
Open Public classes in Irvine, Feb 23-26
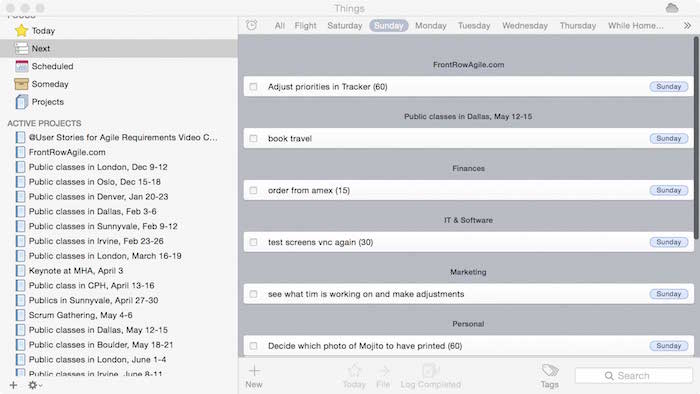pyautogui.click(x=96, y=241)
